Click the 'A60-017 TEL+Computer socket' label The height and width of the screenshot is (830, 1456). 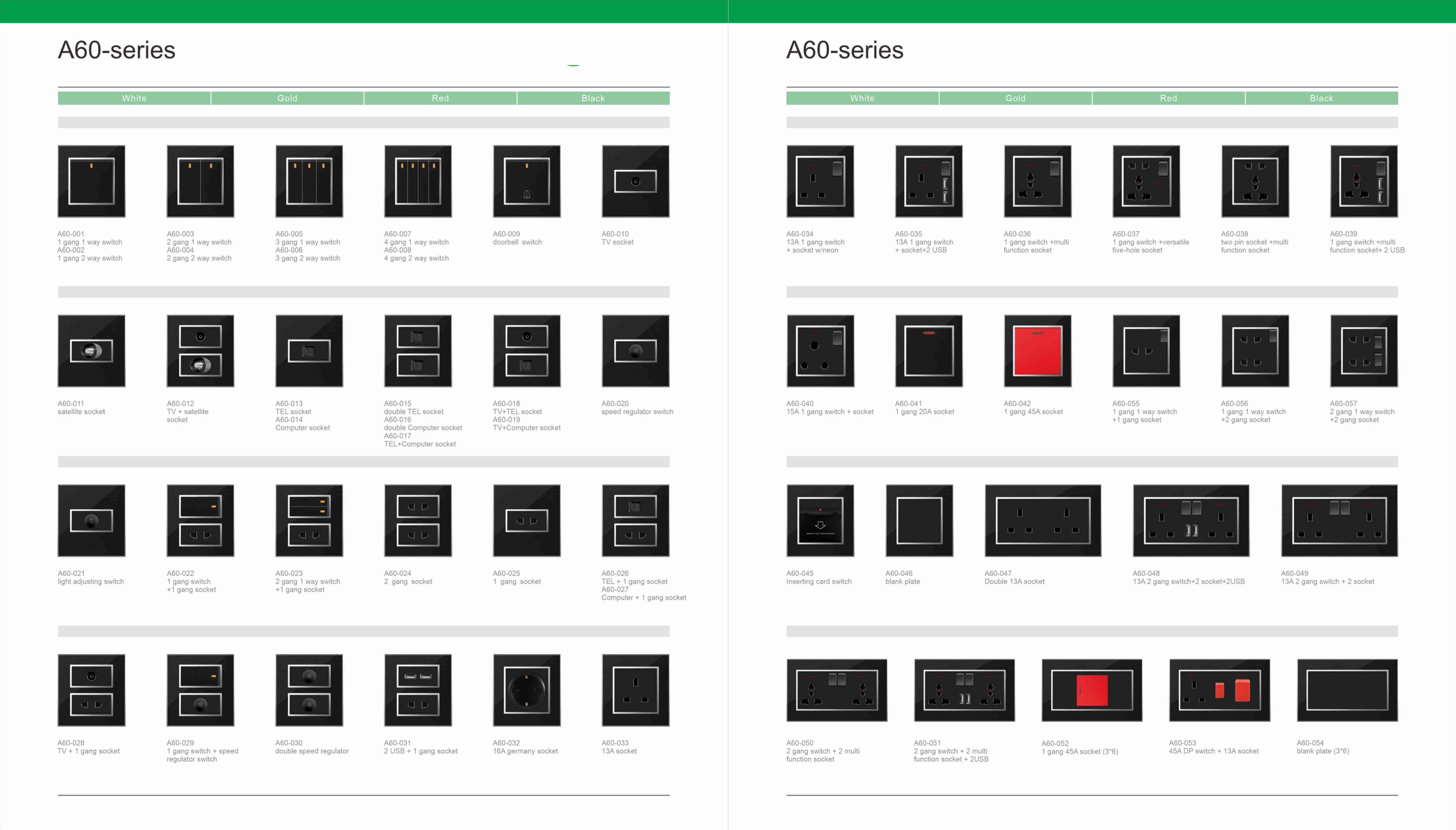coord(420,440)
